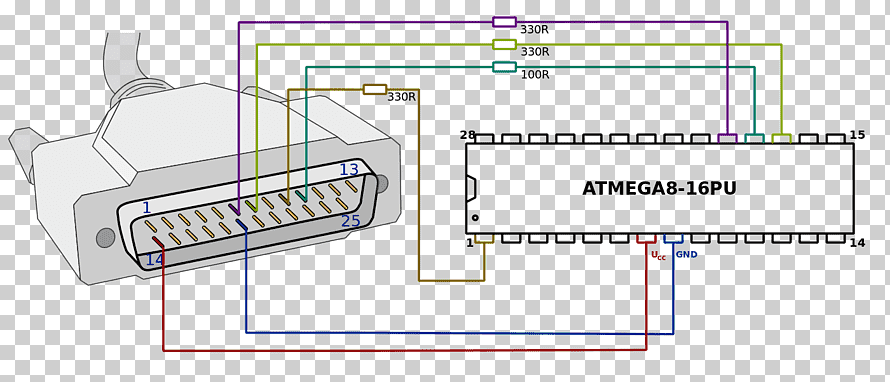Click the yellow-green 330R resistor symbol

tap(504, 44)
